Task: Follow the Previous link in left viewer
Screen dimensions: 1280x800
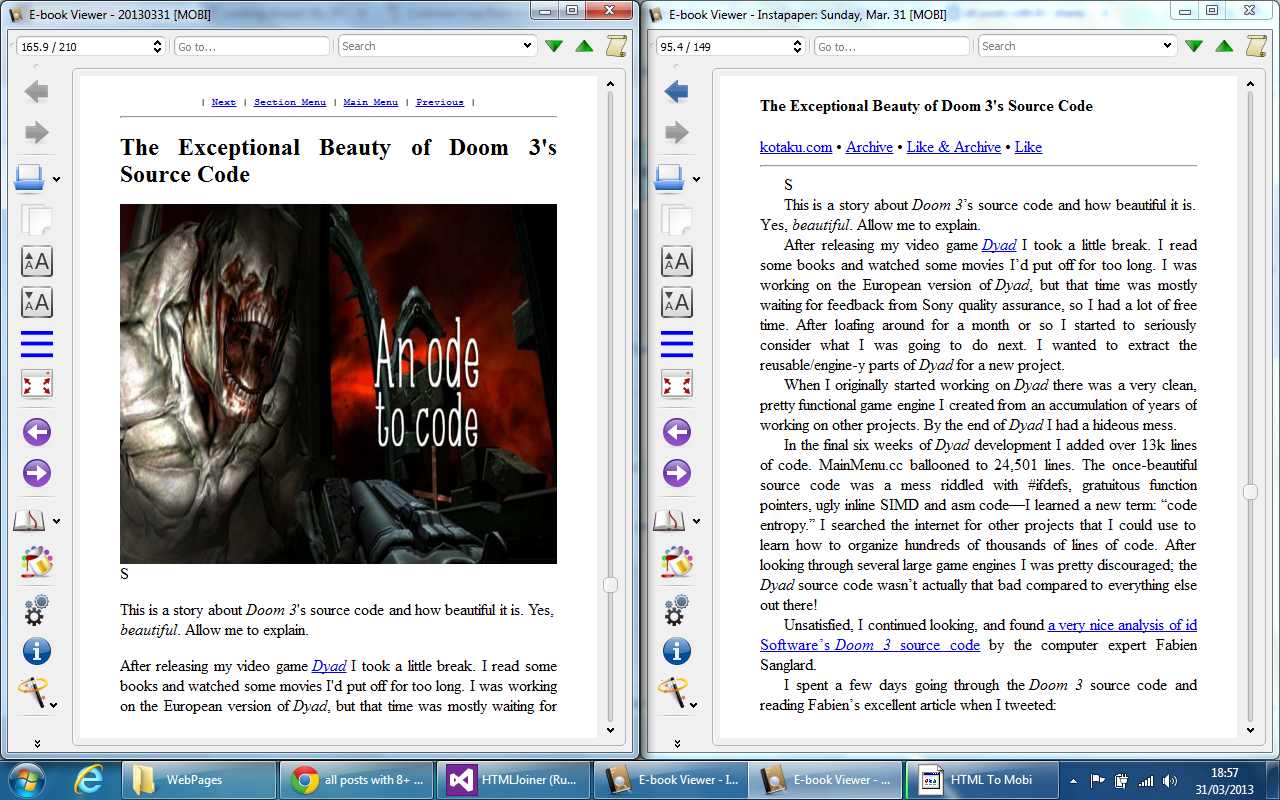Action: (x=440, y=102)
